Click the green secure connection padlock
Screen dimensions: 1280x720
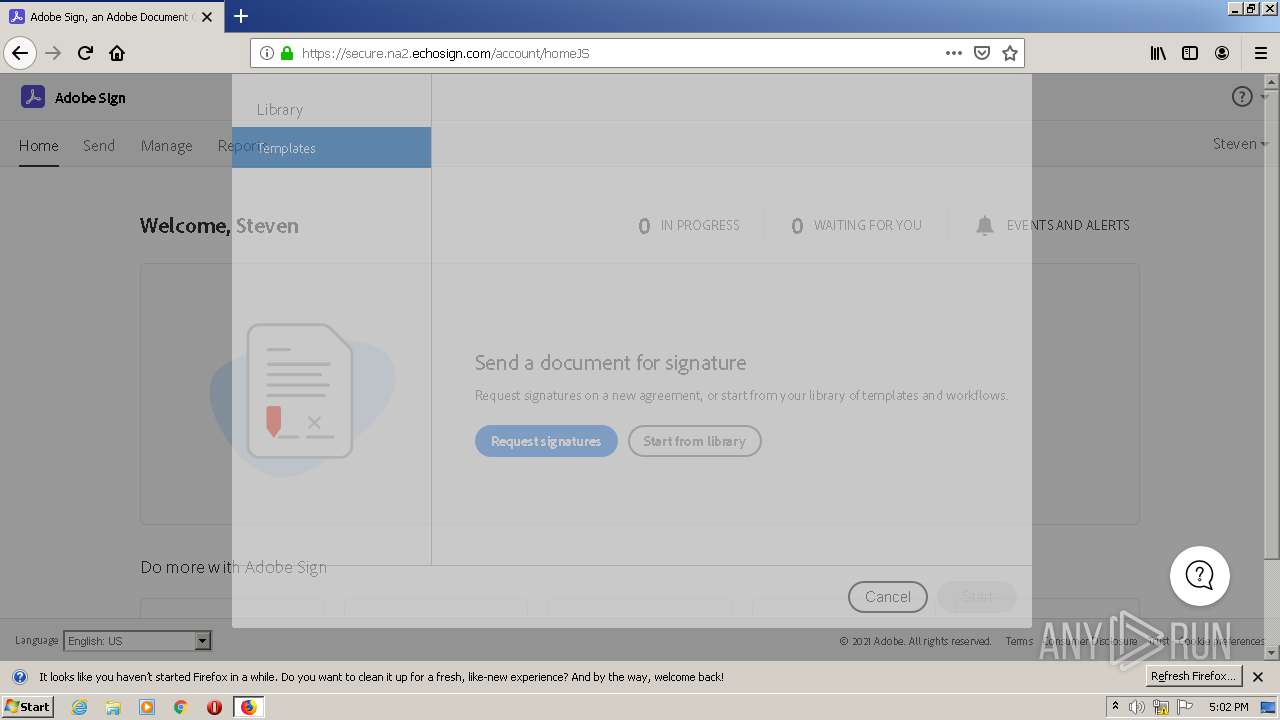point(287,53)
